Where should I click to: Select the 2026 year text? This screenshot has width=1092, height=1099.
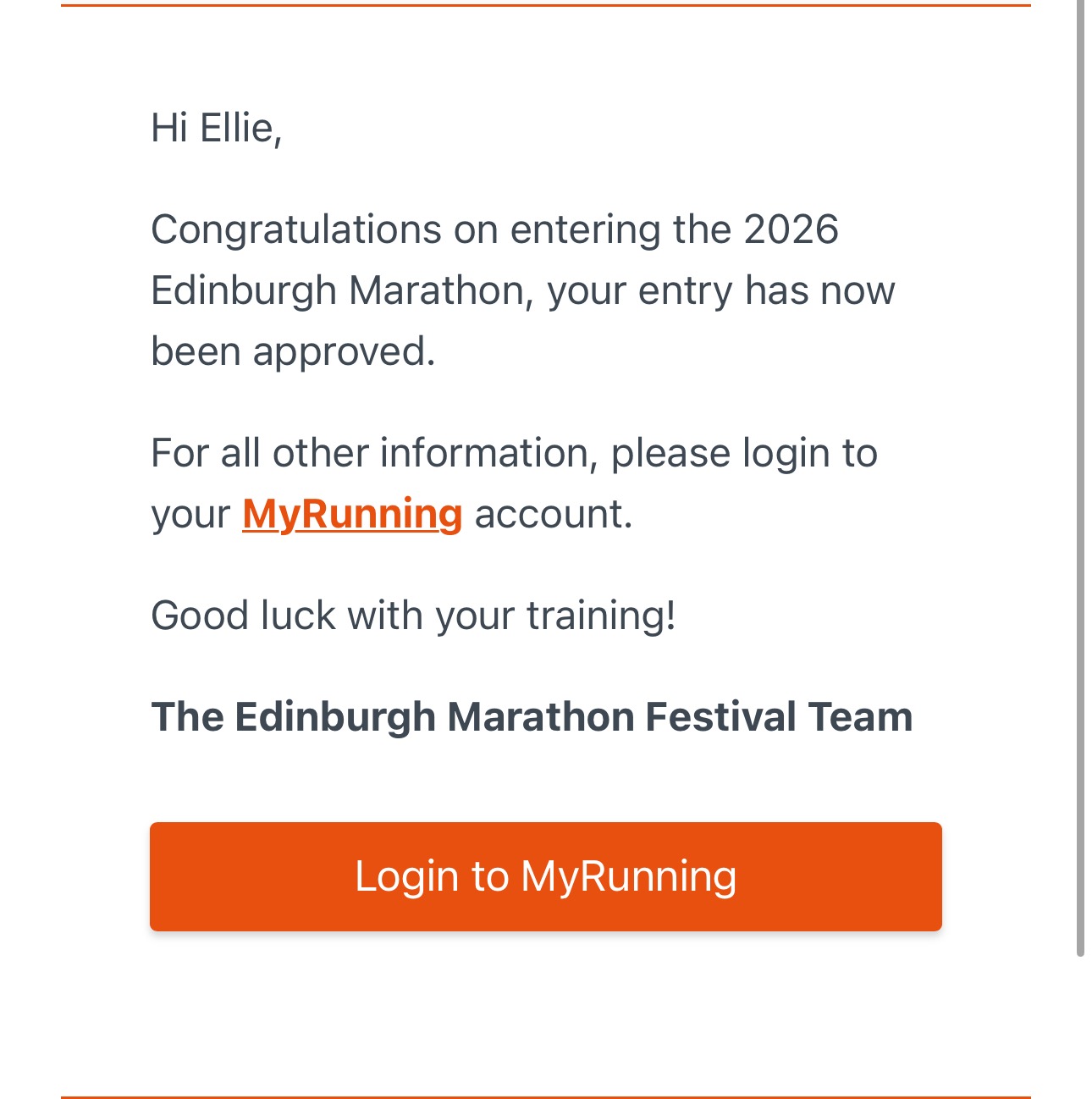point(791,229)
